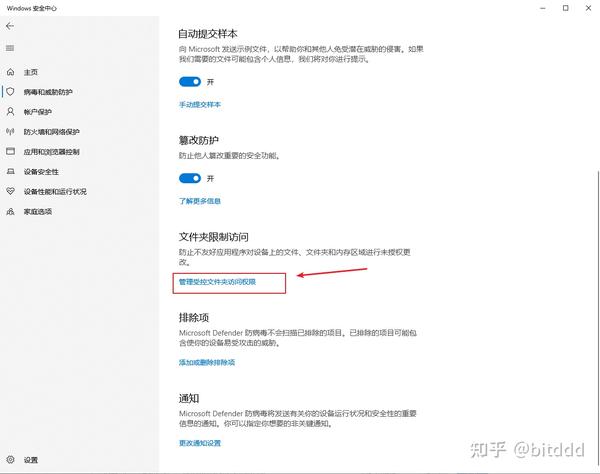Click the 篡改防护 heading
Viewport: 600px width, 474px height.
(199, 140)
